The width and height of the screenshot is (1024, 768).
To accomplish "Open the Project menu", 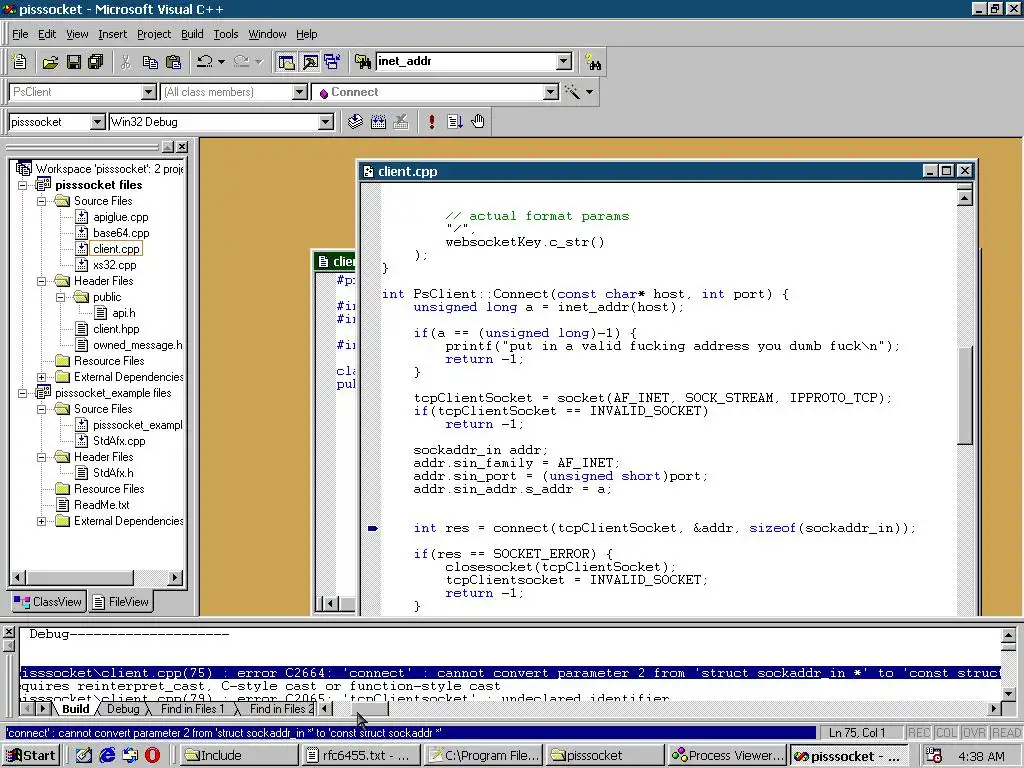I will [x=153, y=34].
